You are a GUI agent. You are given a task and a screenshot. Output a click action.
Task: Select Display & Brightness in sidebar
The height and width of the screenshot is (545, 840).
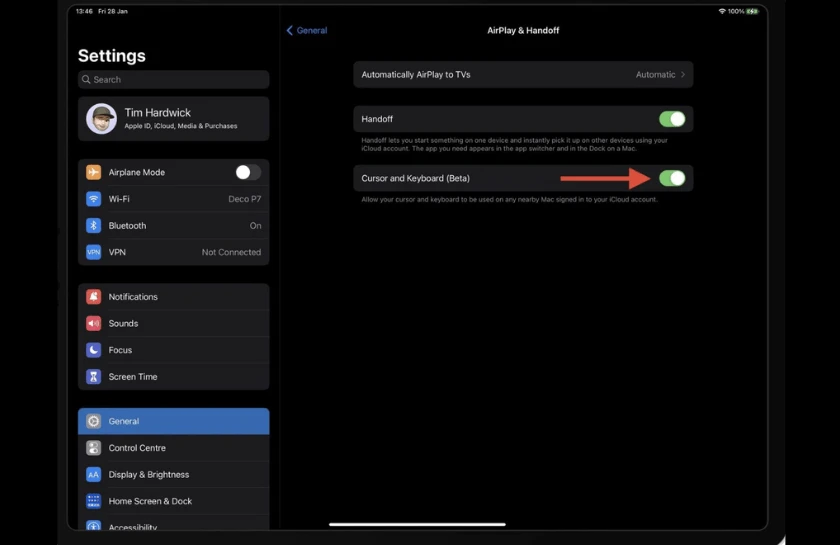[x=174, y=474]
